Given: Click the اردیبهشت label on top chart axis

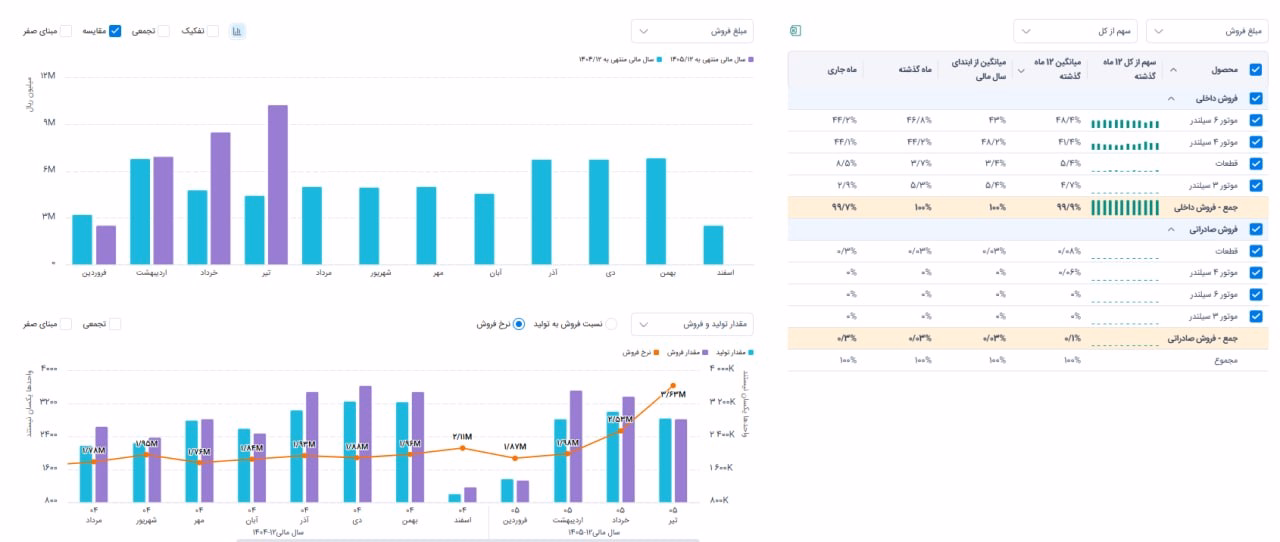Looking at the screenshot, I should coord(152,272).
